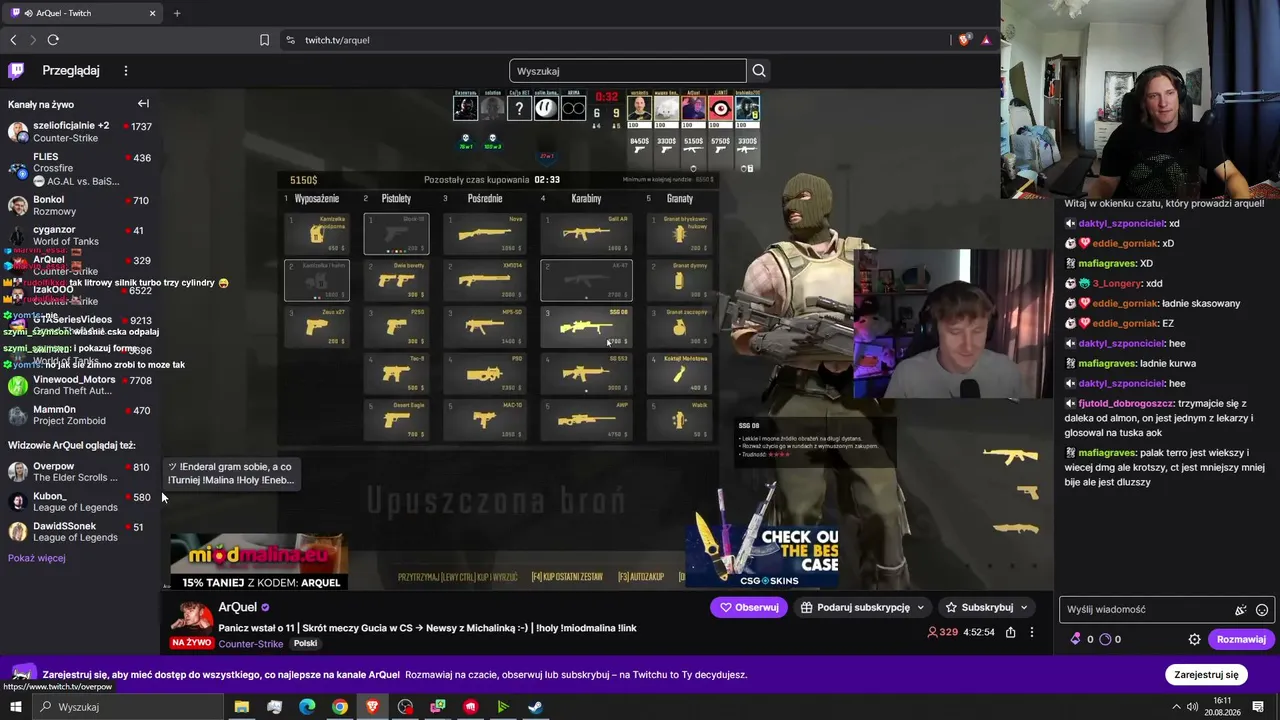Open Brave browser from the taskbar
The image size is (1280, 720).
click(372, 707)
